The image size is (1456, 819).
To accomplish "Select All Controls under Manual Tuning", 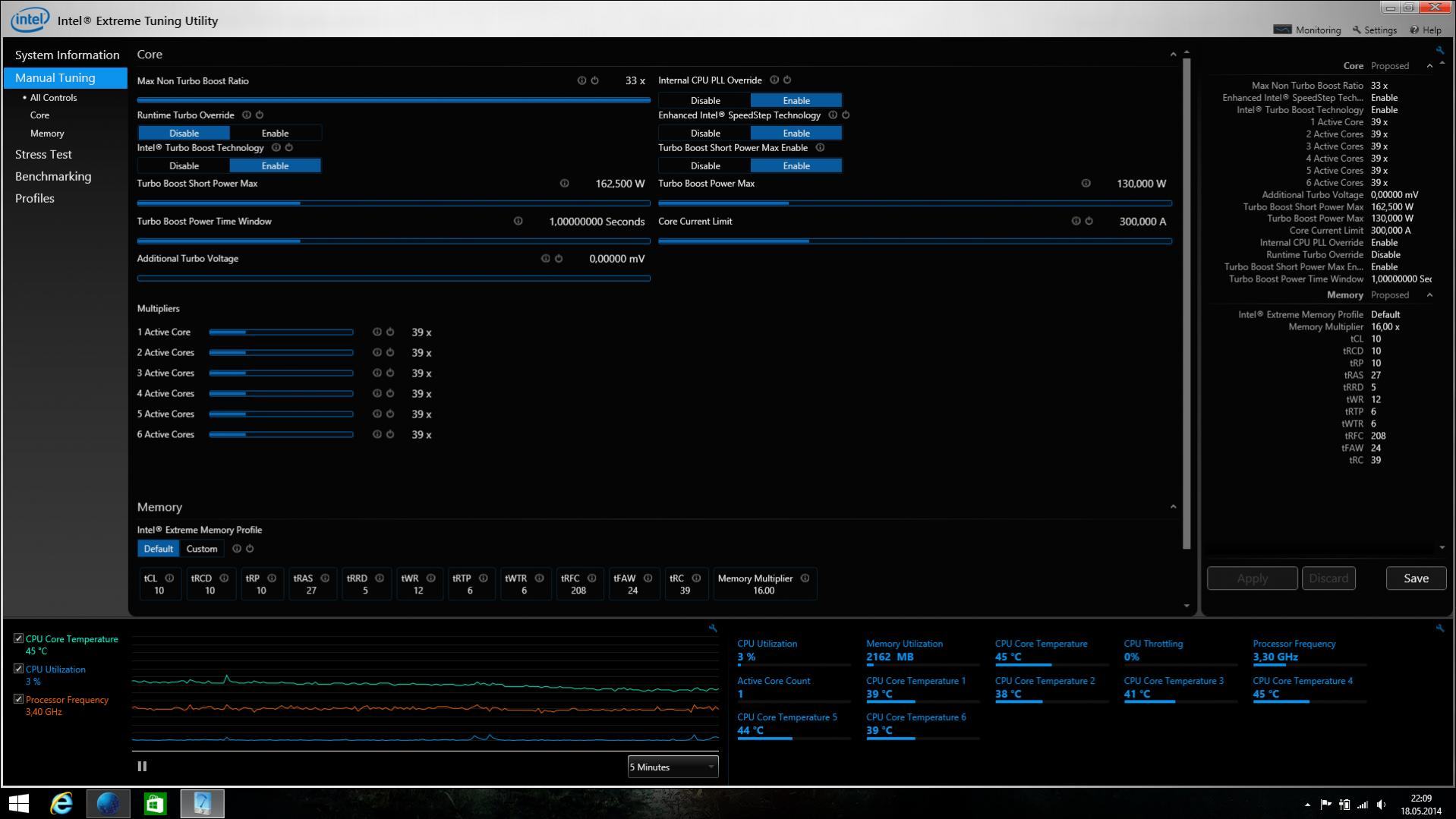I will [53, 98].
